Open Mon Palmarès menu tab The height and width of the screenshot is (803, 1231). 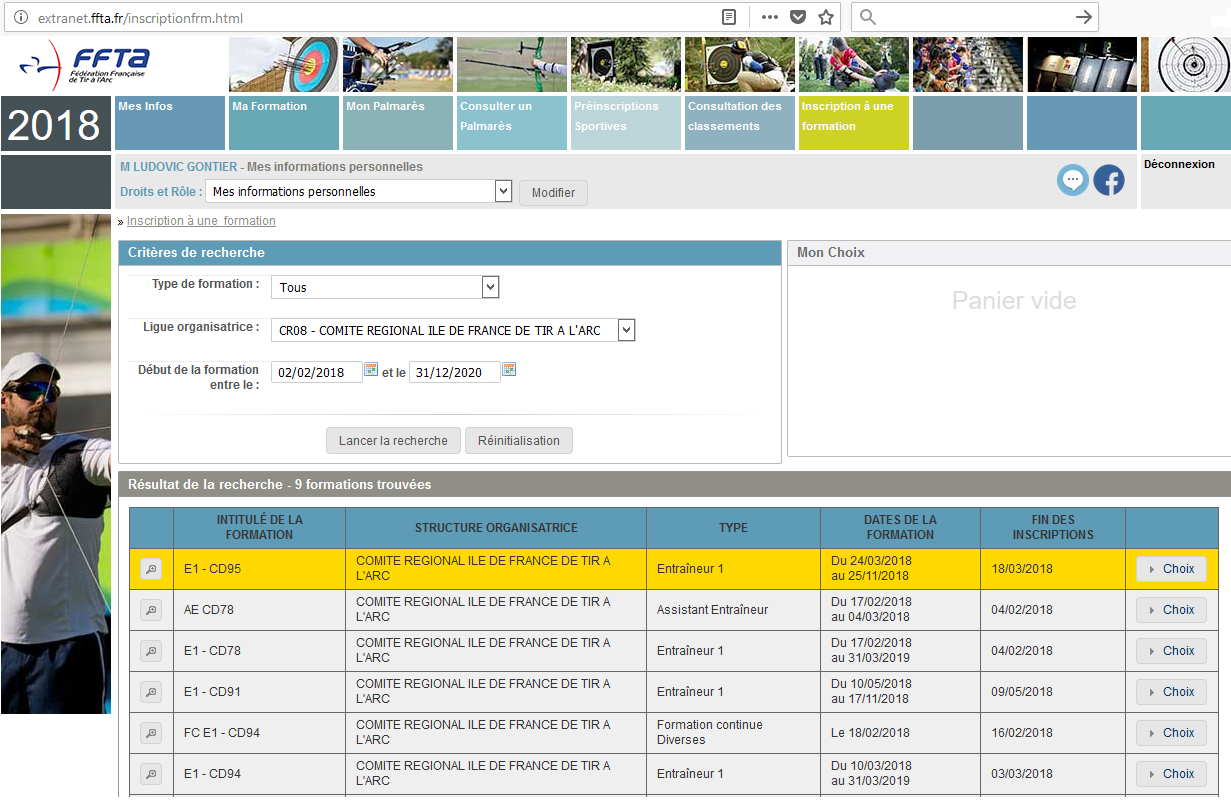click(x=398, y=123)
